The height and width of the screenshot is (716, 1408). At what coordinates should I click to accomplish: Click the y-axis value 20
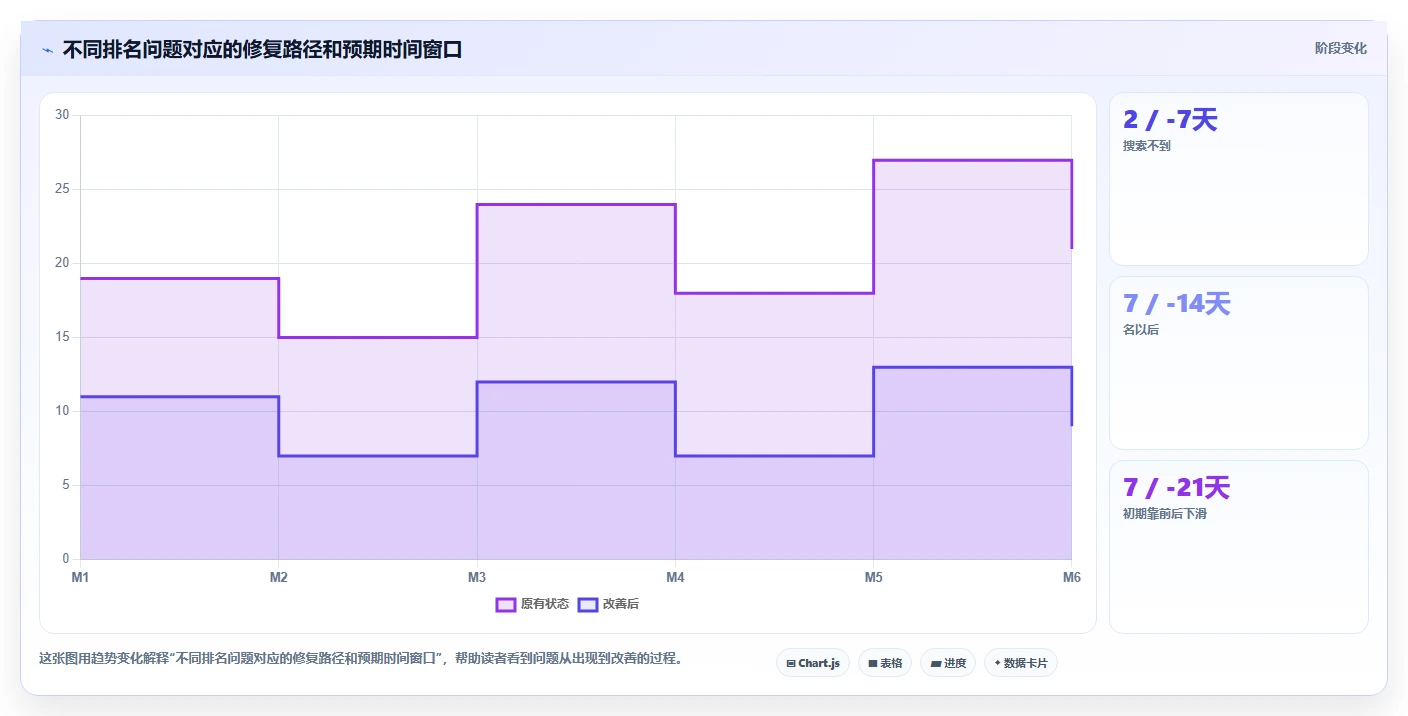pyautogui.click(x=62, y=263)
